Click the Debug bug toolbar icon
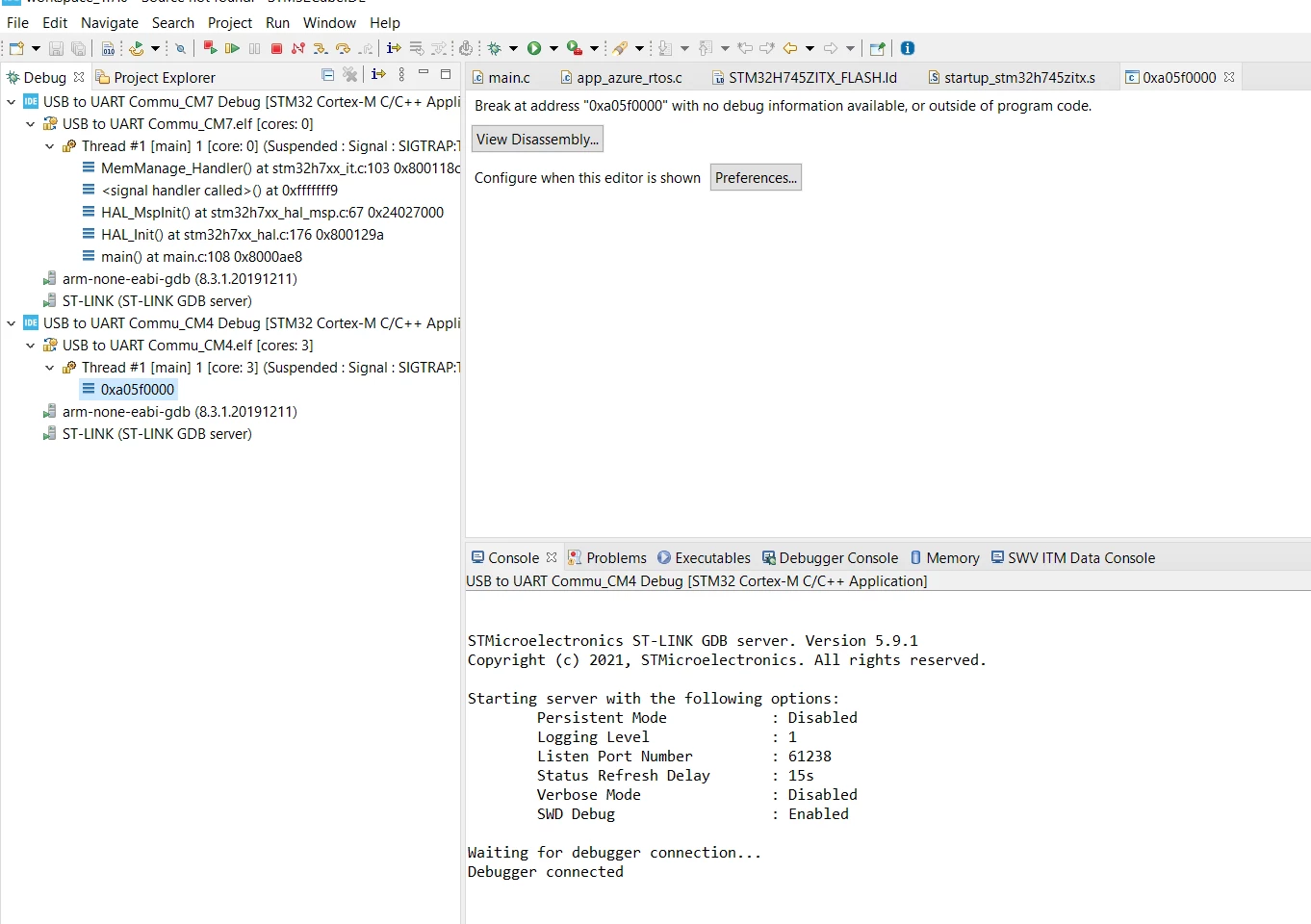This screenshot has width=1311, height=924. click(x=495, y=48)
